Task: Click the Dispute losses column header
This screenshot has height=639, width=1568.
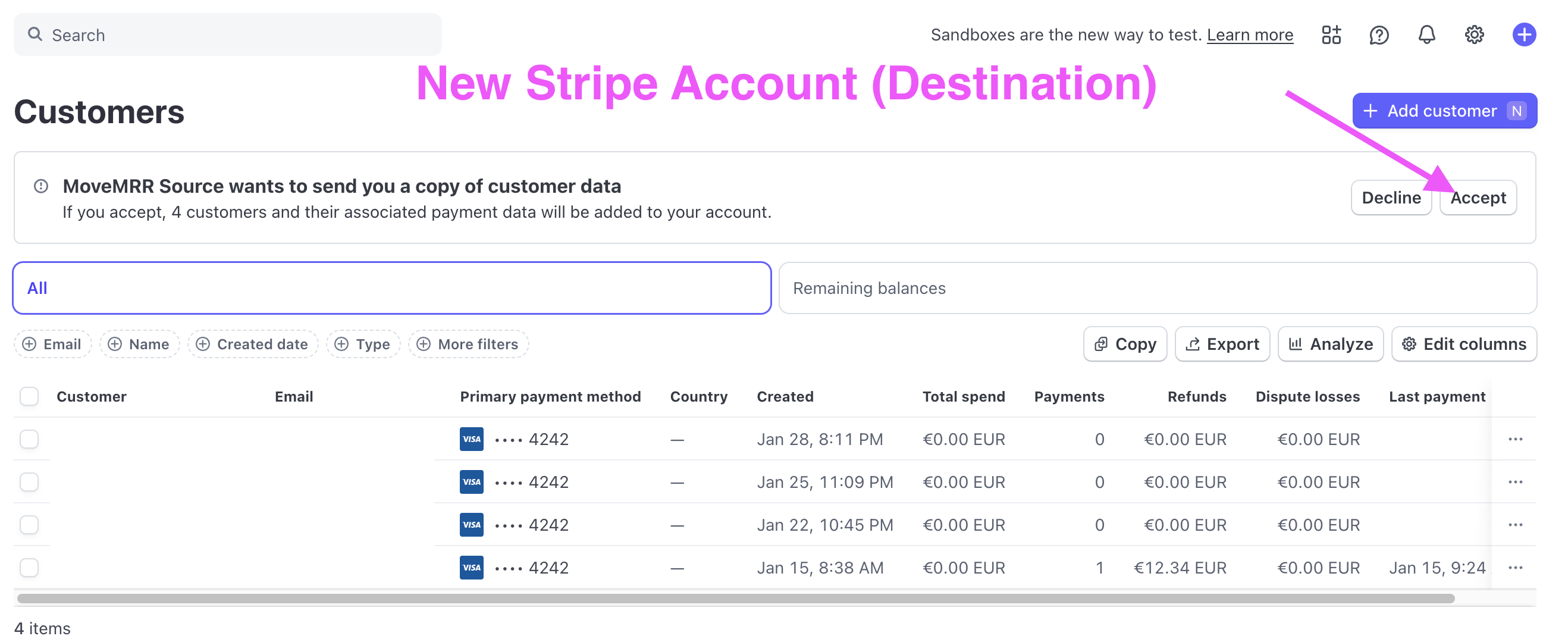Action: point(1307,396)
